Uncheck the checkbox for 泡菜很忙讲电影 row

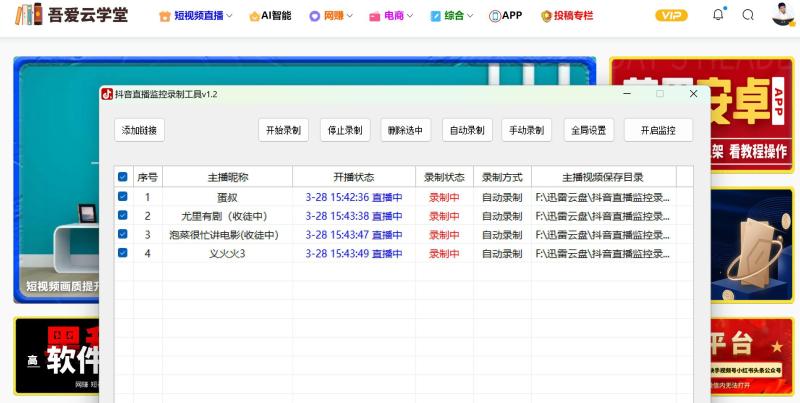click(122, 234)
